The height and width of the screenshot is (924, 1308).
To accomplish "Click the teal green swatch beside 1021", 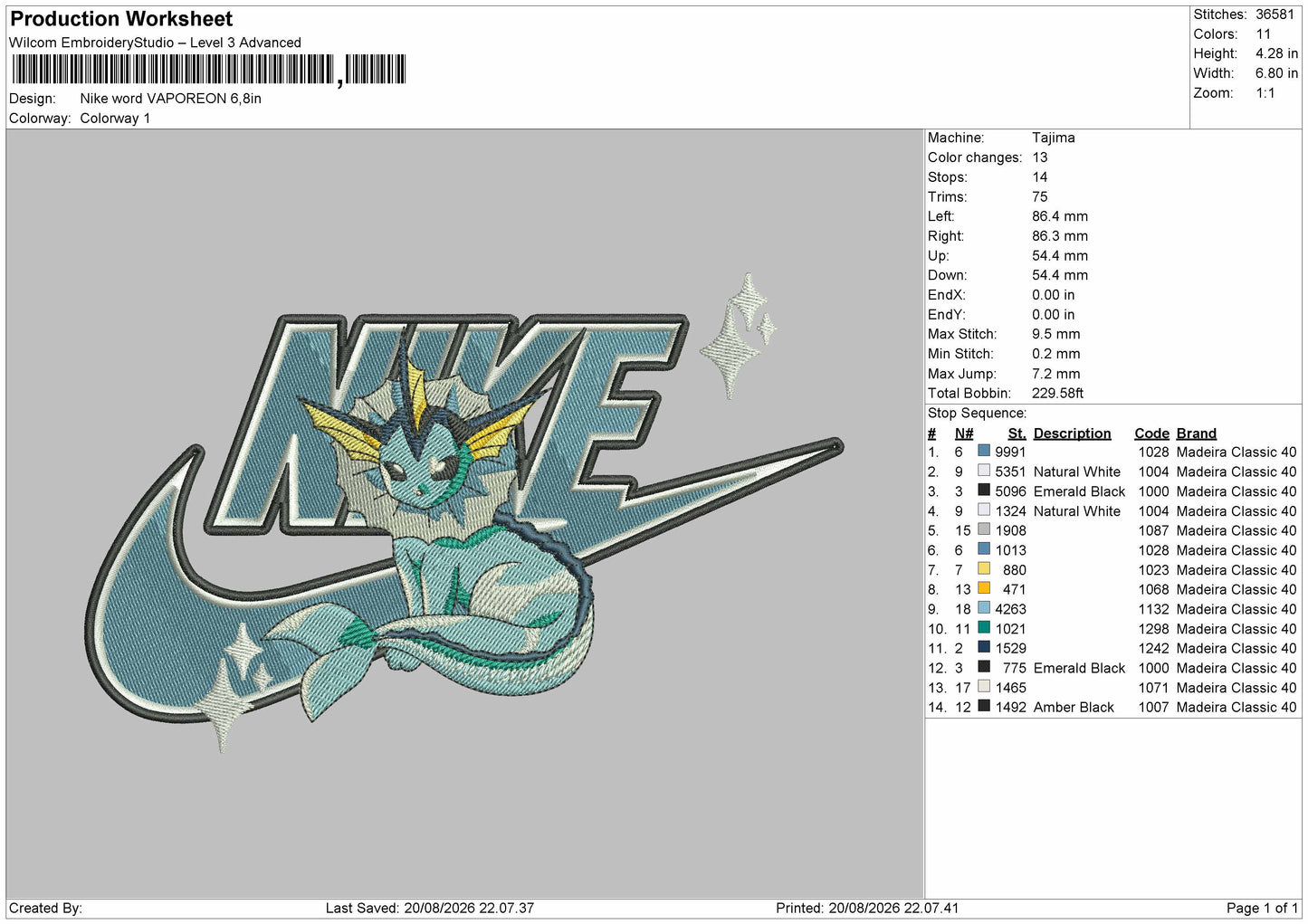I will [984, 627].
